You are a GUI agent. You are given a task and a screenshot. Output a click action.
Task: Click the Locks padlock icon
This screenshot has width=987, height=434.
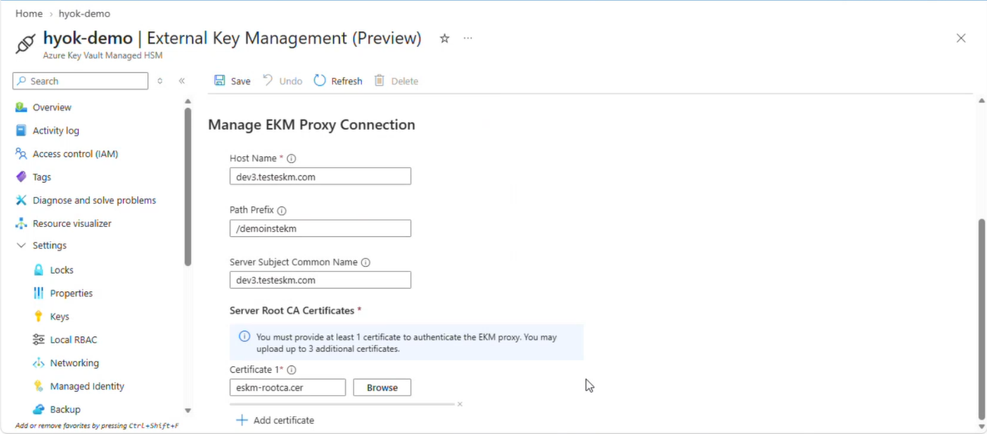[38, 270]
